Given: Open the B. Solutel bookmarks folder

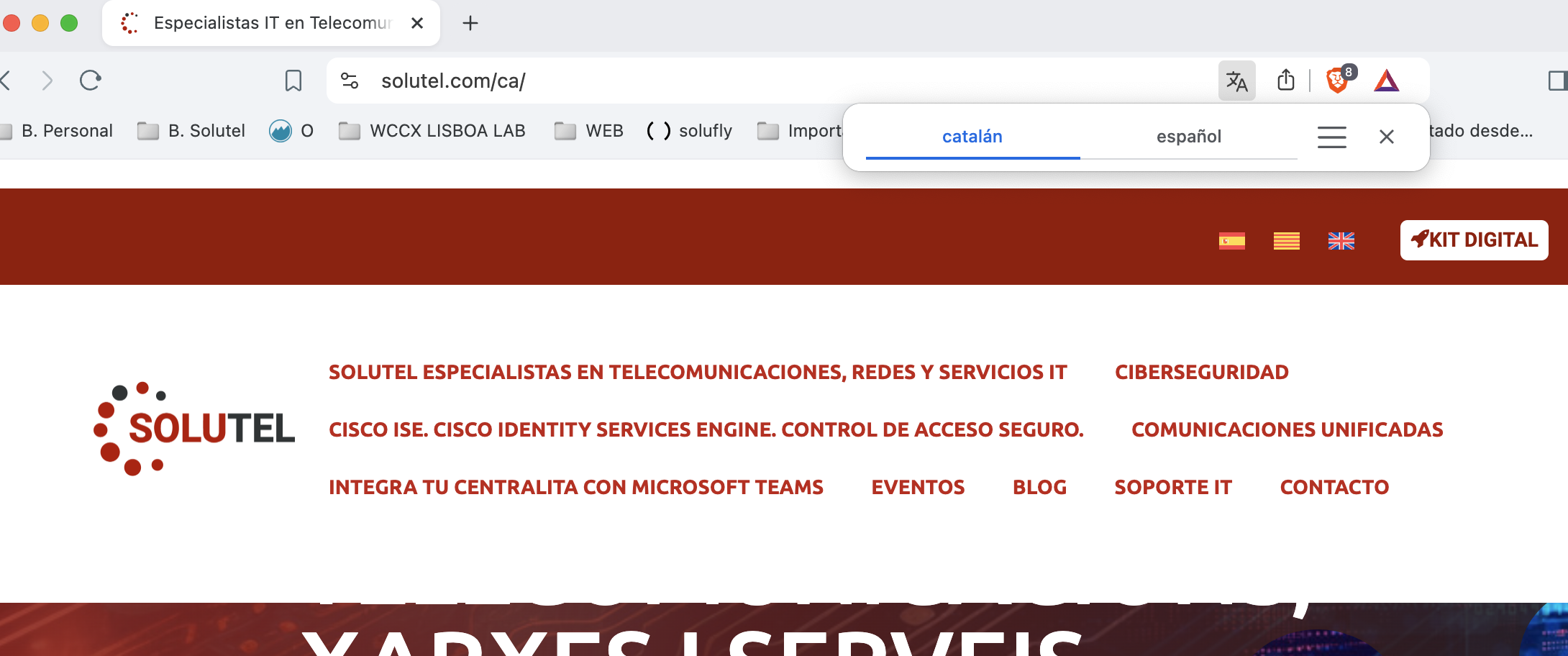Looking at the screenshot, I should pyautogui.click(x=191, y=131).
